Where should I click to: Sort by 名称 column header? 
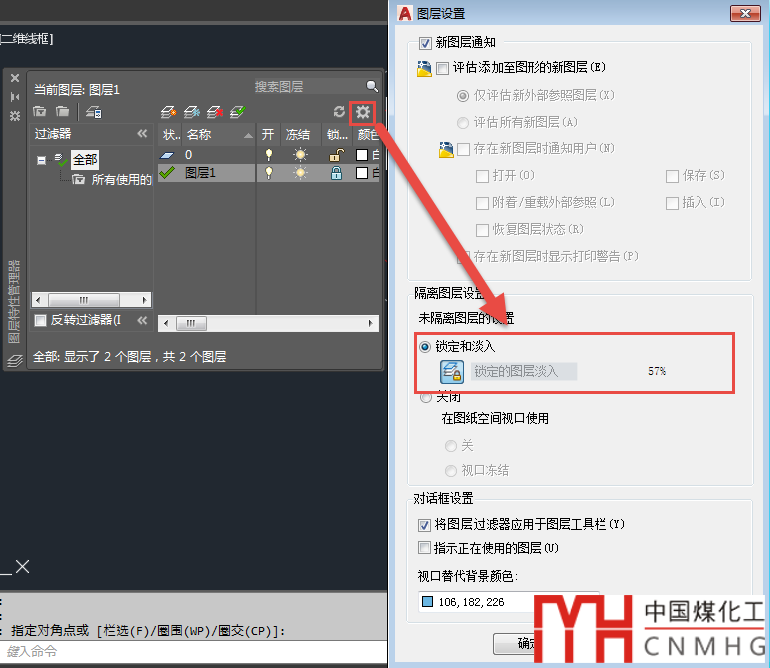(x=219, y=135)
